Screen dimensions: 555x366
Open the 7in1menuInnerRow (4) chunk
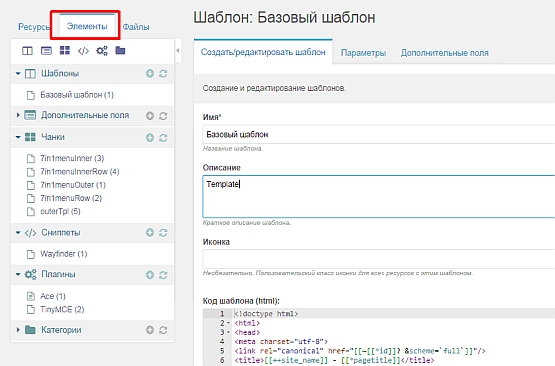click(x=80, y=172)
